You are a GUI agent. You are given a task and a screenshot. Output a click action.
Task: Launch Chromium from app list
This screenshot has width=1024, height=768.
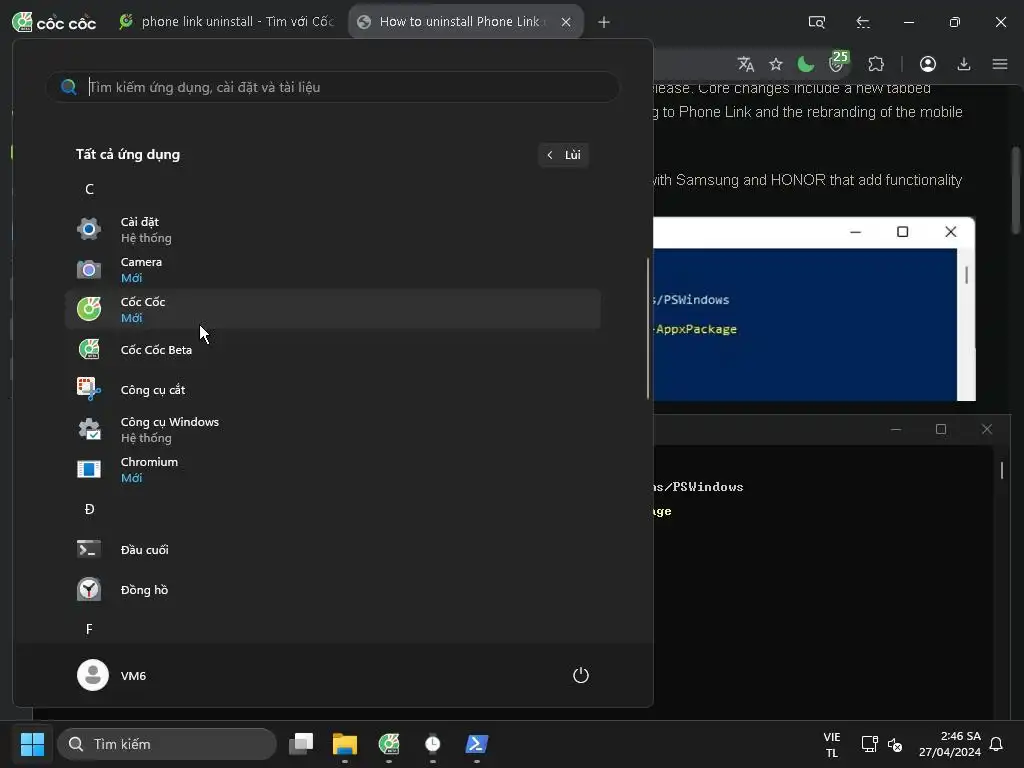point(332,469)
